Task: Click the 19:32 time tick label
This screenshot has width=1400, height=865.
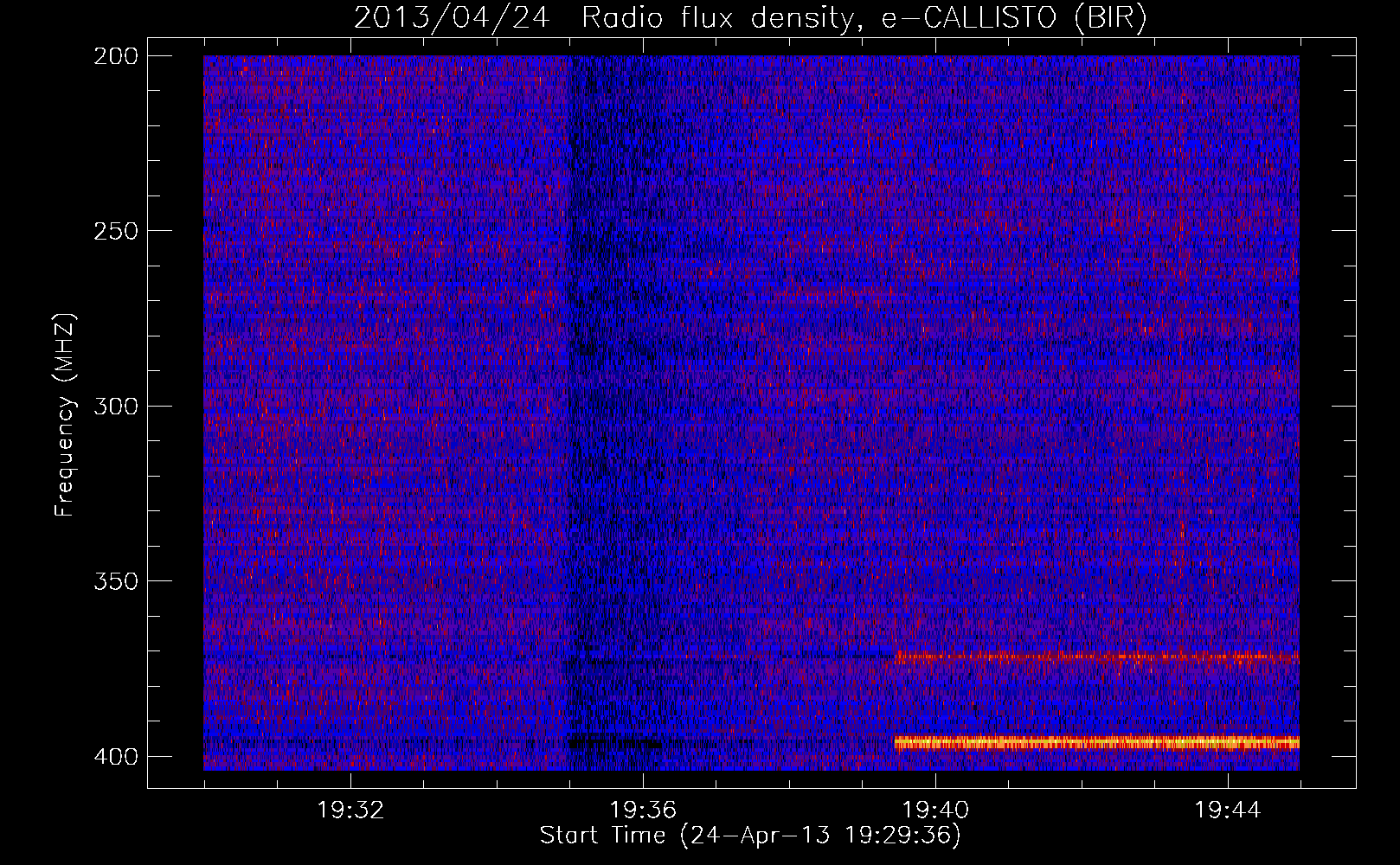Action: pos(350,811)
